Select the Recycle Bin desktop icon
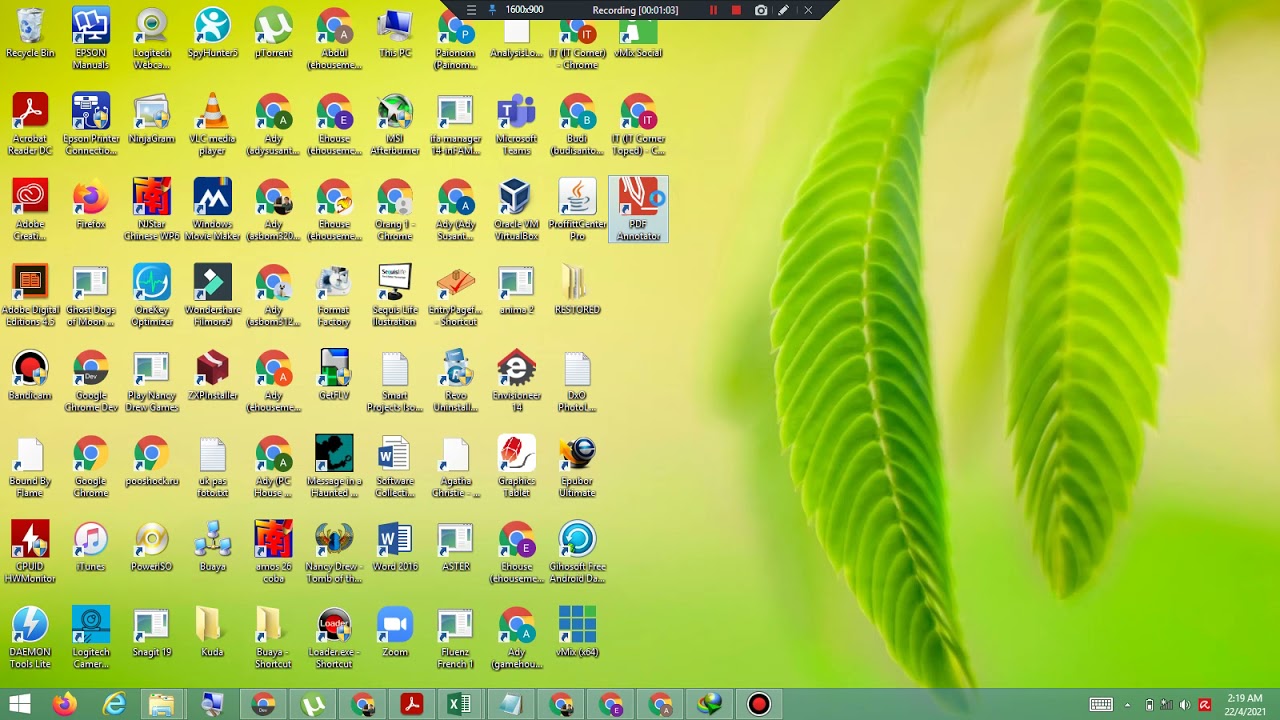Image resolution: width=1280 pixels, height=720 pixels. coord(30,33)
